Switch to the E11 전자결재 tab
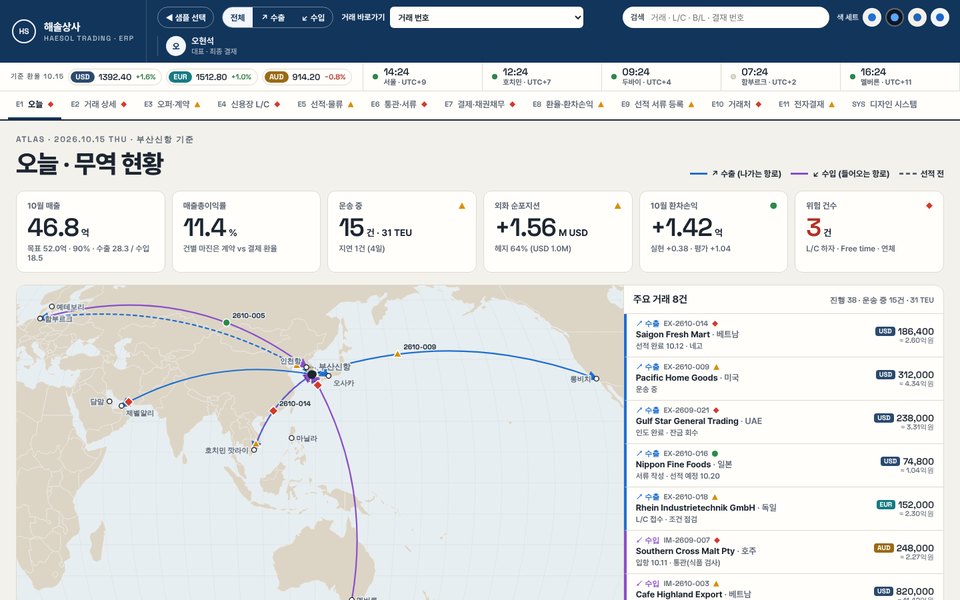The height and width of the screenshot is (600, 960). 806,105
